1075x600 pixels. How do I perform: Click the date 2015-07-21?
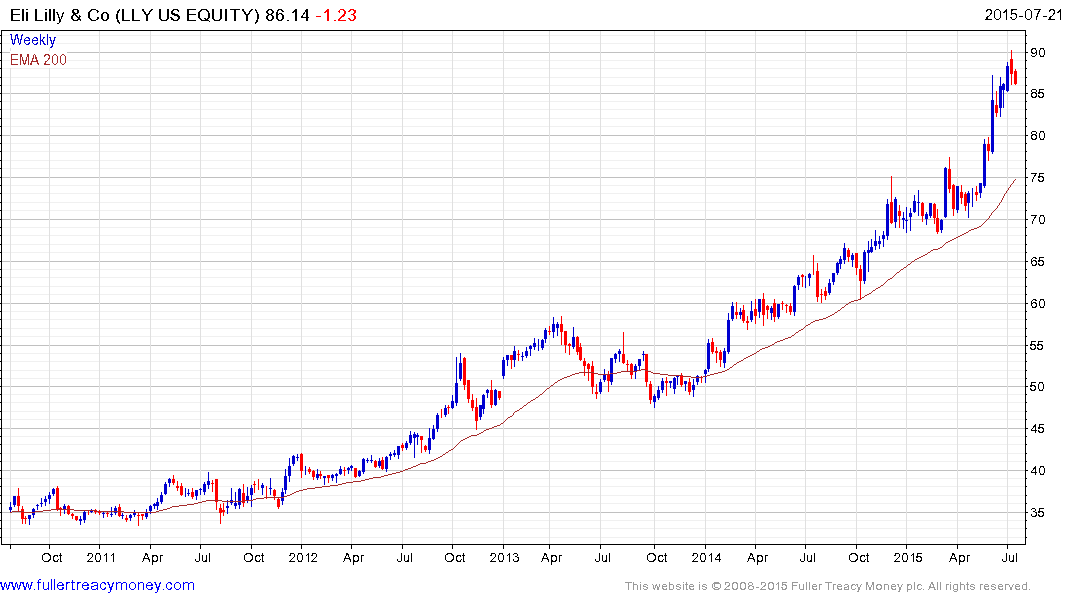(x=1024, y=15)
